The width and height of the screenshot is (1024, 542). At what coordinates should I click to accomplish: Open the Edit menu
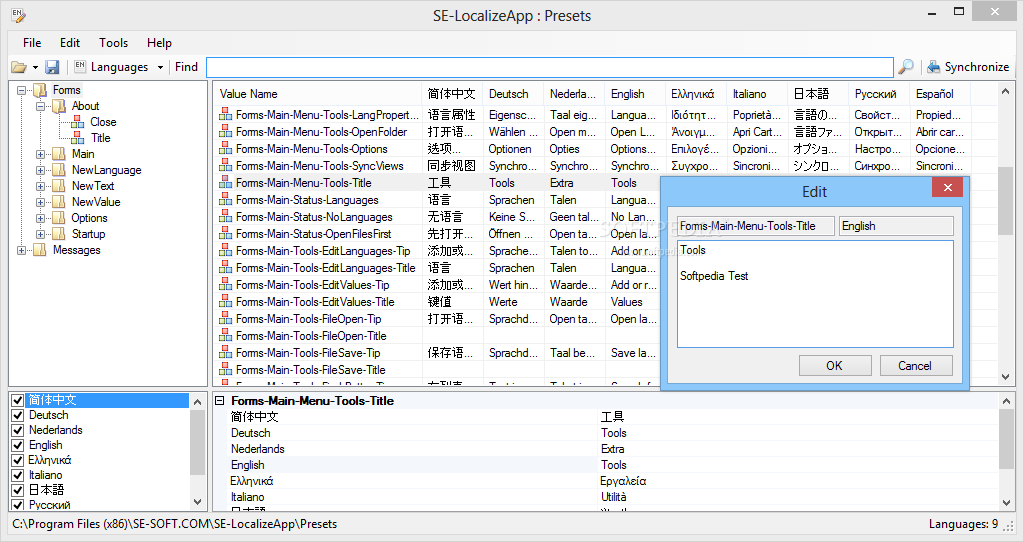(x=70, y=42)
